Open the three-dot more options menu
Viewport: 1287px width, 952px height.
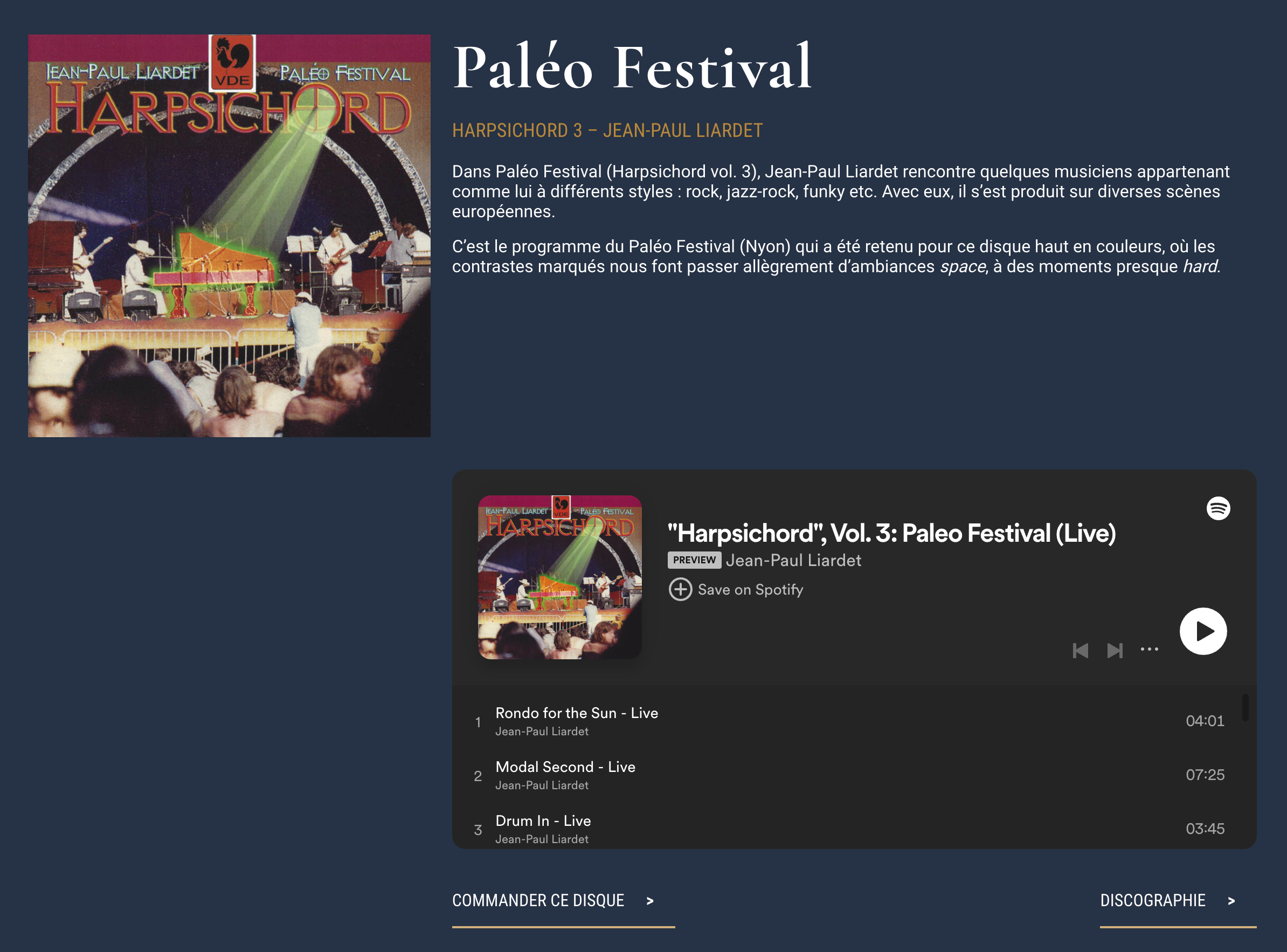tap(1150, 650)
